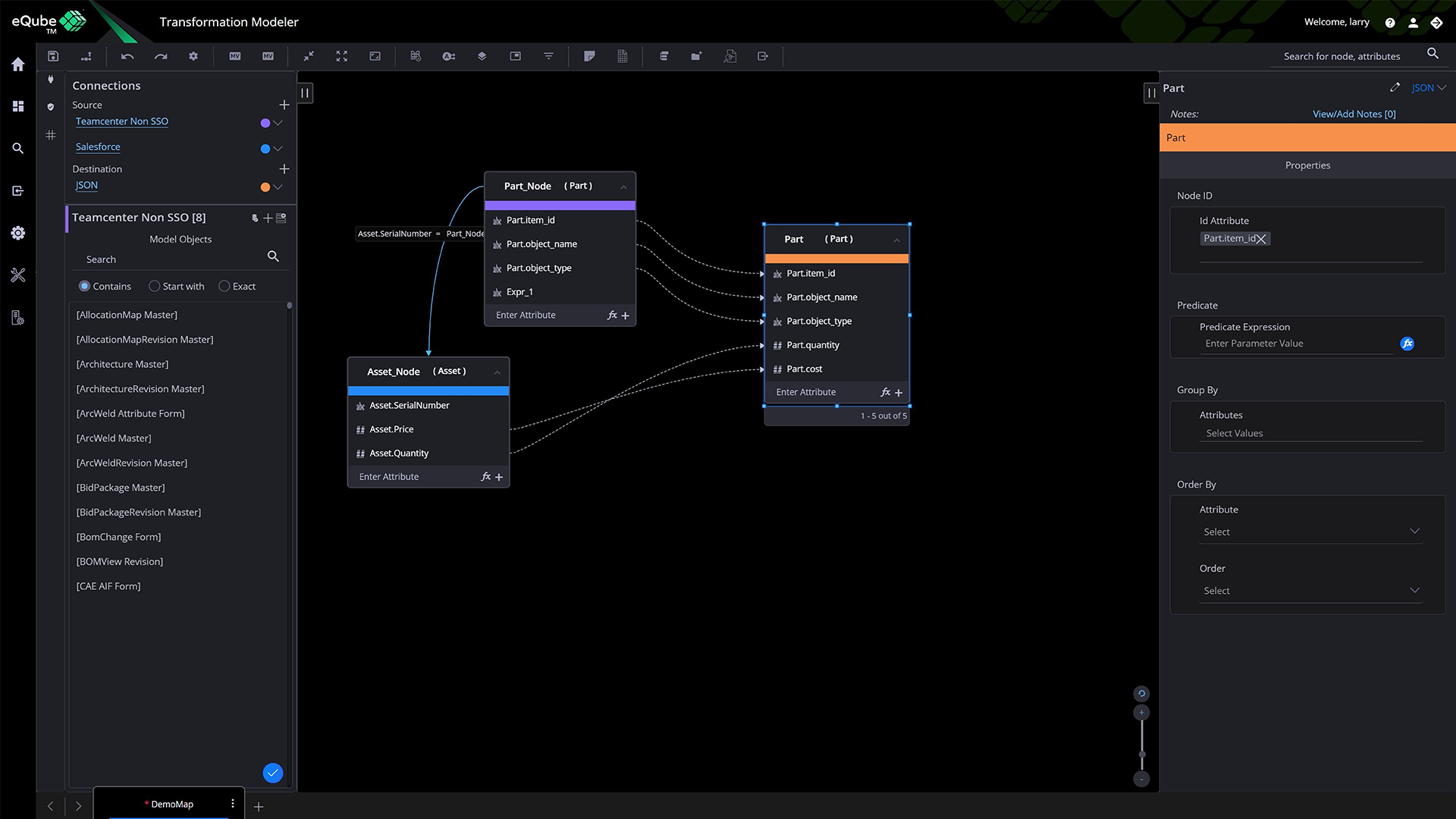Click the filter lines toolbar icon
The width and height of the screenshot is (1456, 819).
click(x=548, y=56)
